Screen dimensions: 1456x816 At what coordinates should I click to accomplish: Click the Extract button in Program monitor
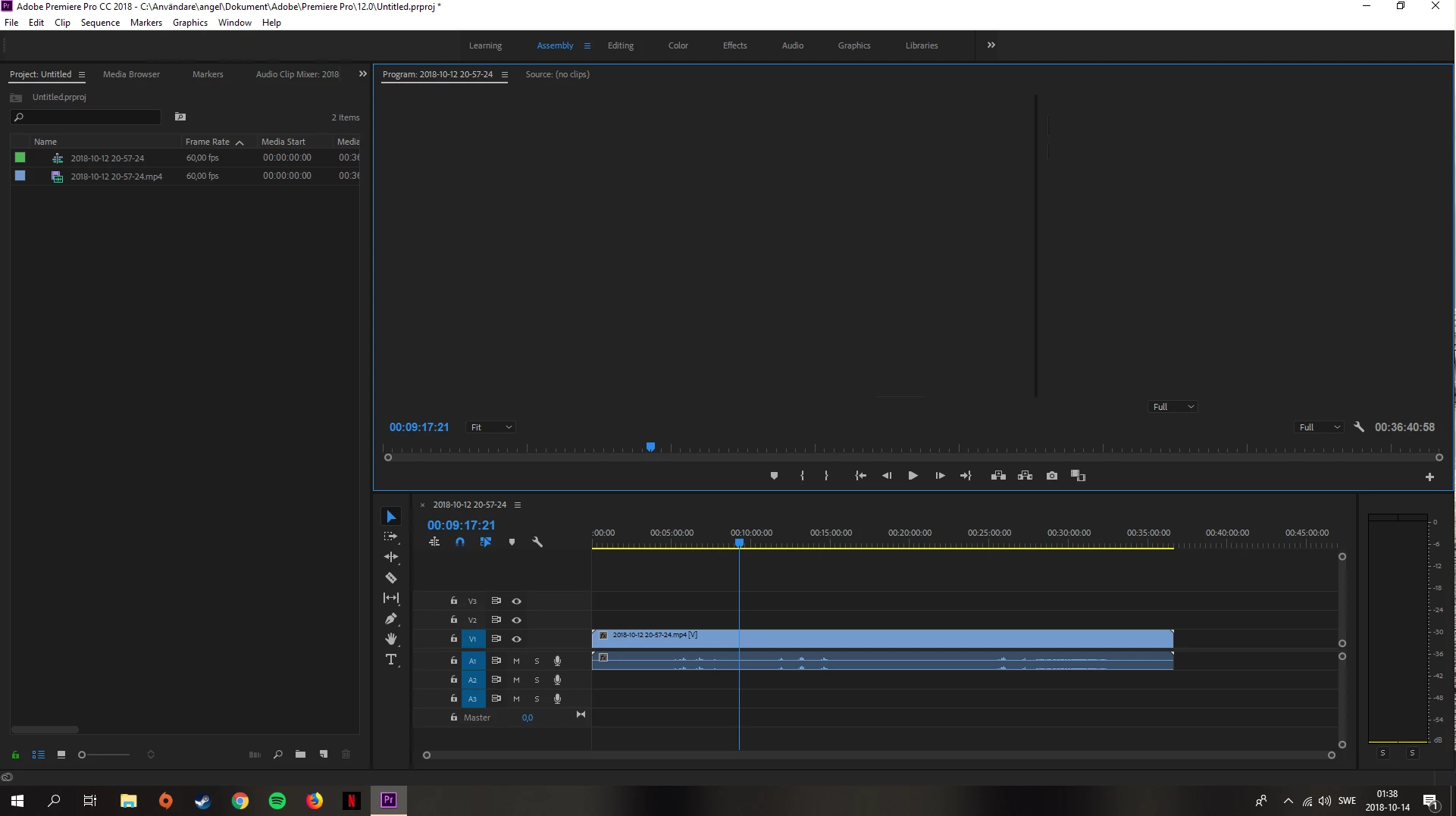[x=1025, y=476]
